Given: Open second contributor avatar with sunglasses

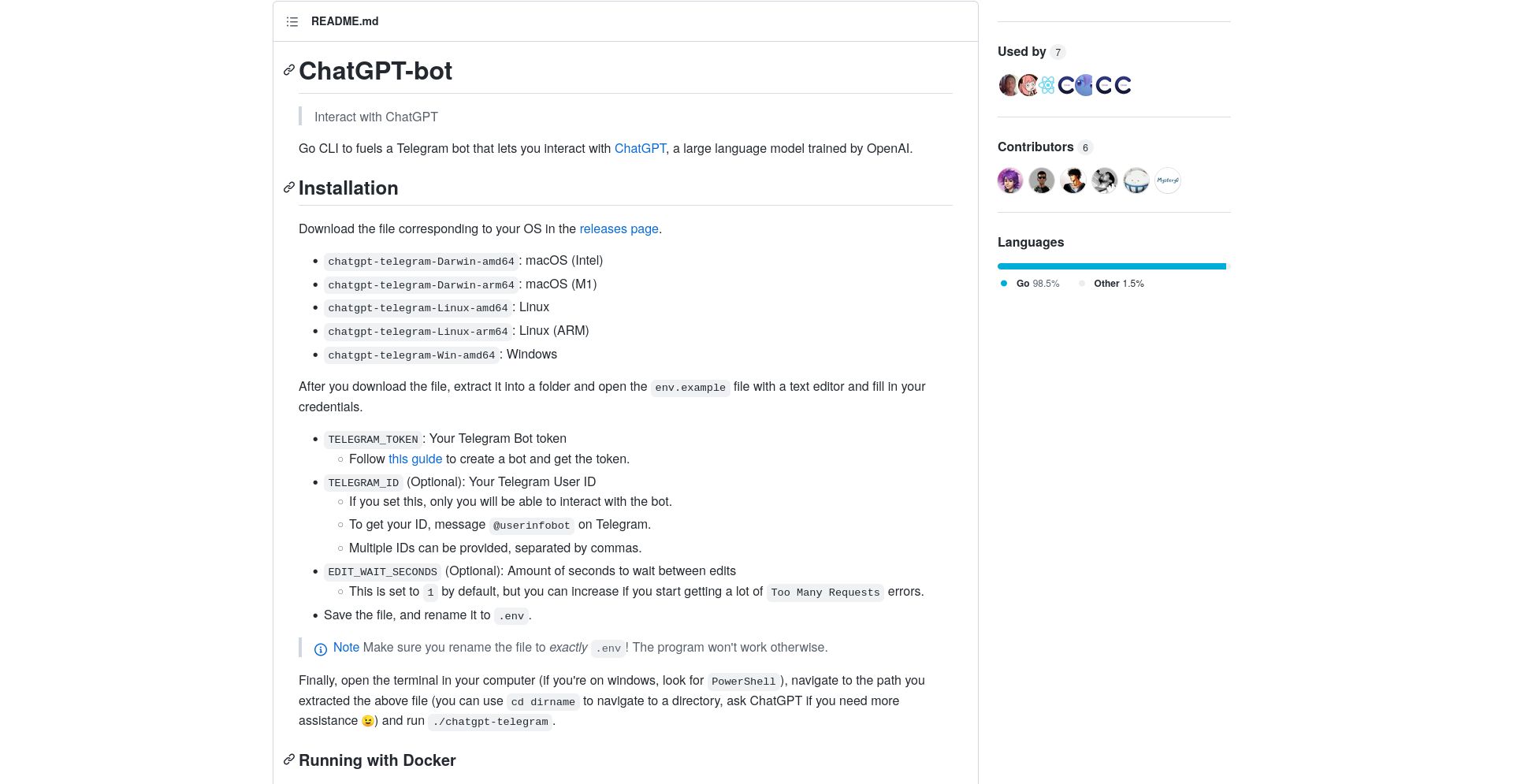Looking at the screenshot, I should 1042,180.
